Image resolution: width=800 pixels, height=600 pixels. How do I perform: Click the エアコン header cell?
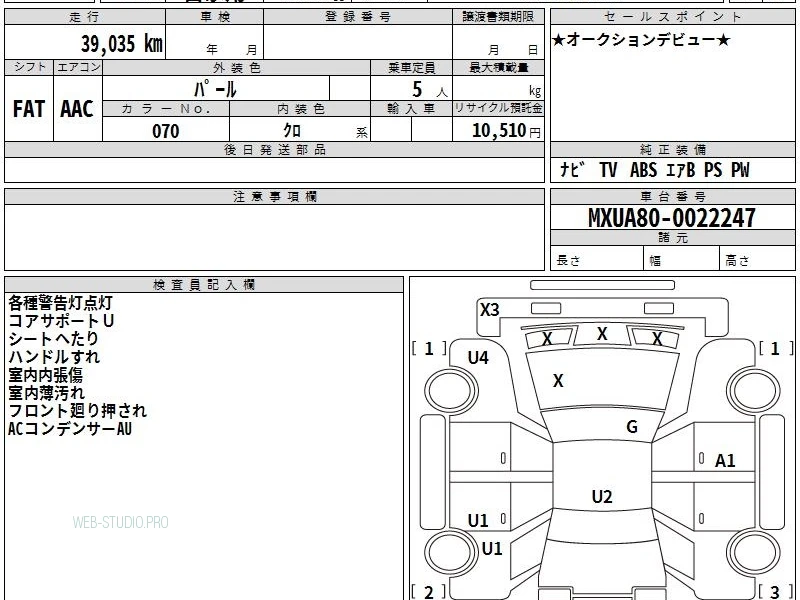pyautogui.click(x=78, y=67)
